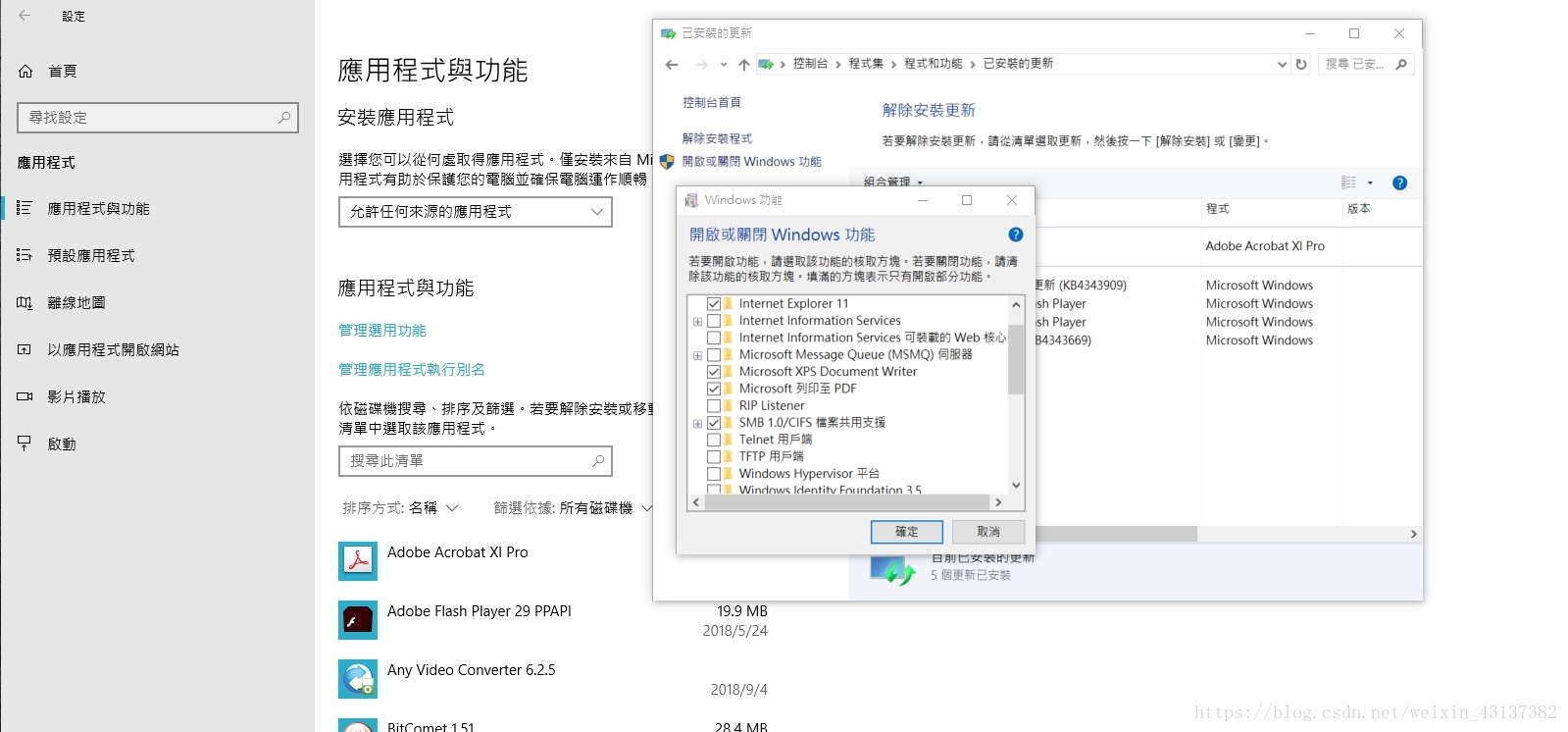Click the search magnifier in 尋找設定 box
Screen dimensions: 1568x732
284,117
